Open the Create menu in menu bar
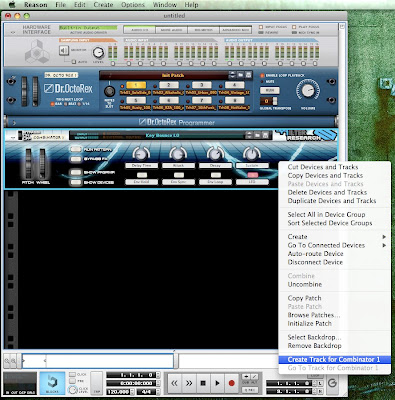 [x=103, y=5]
